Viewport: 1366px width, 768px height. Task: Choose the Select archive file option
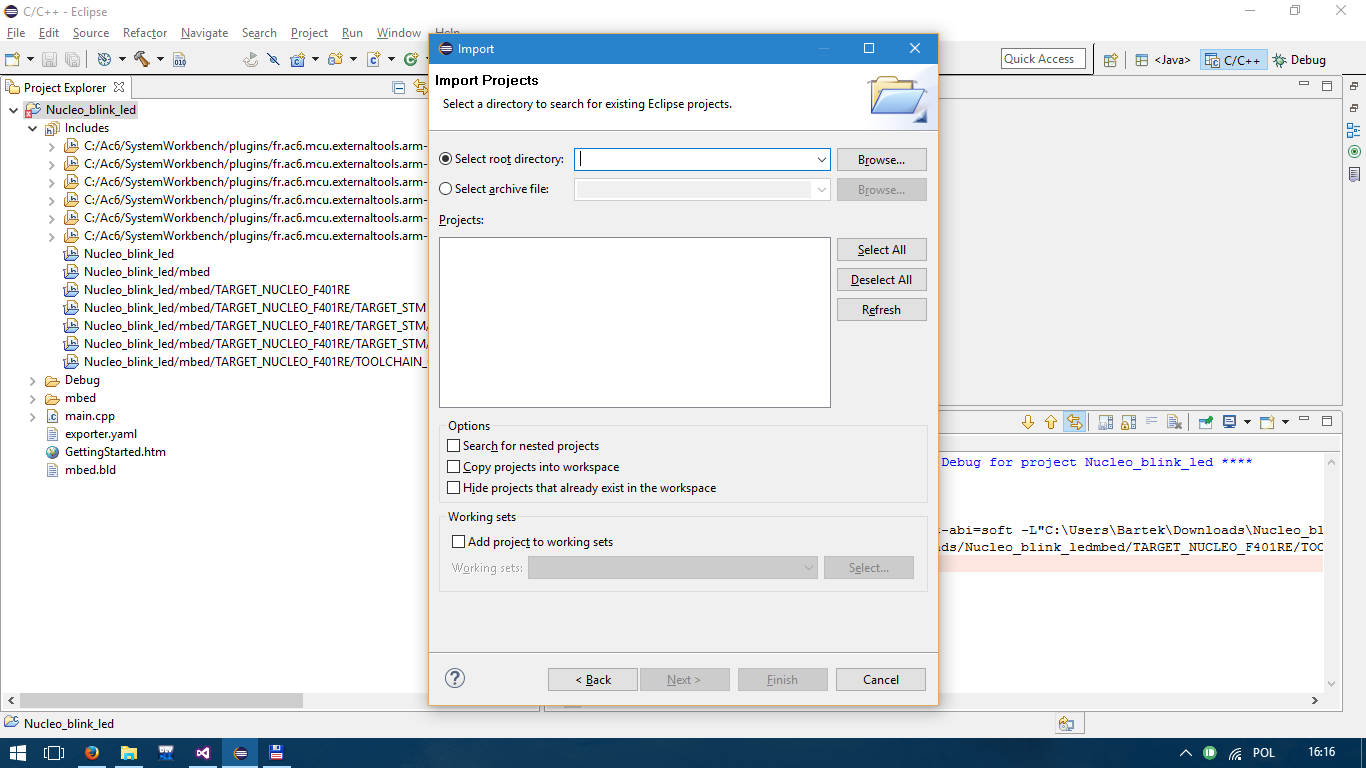pos(446,189)
